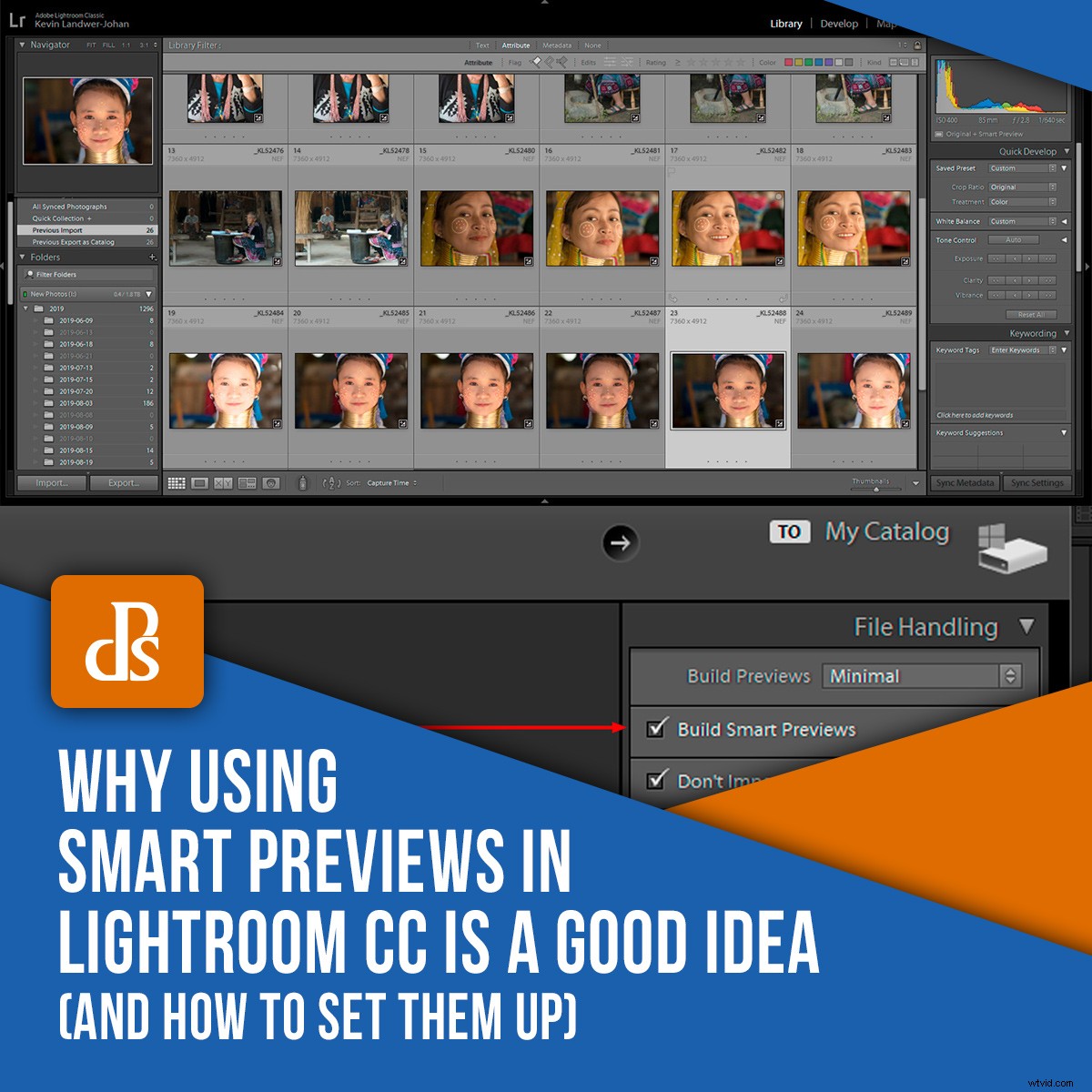1092x1092 pixels.
Task: Open the People view icon
Action: [270, 482]
